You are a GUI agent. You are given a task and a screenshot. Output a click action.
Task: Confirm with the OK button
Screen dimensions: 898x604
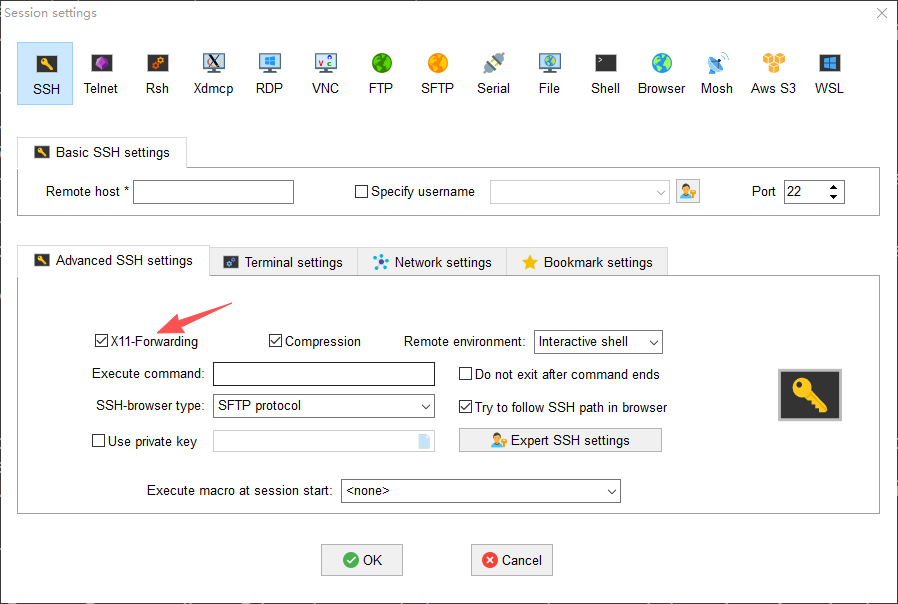coord(362,560)
